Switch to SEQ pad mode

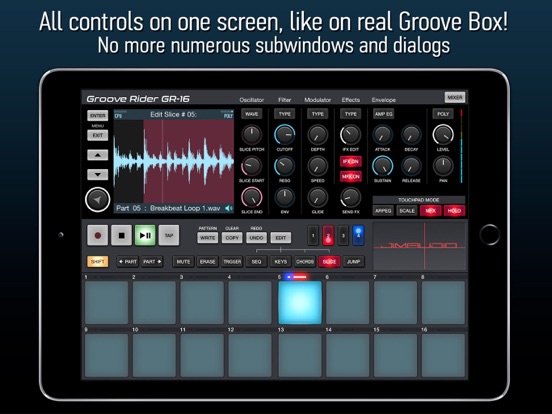[256, 262]
